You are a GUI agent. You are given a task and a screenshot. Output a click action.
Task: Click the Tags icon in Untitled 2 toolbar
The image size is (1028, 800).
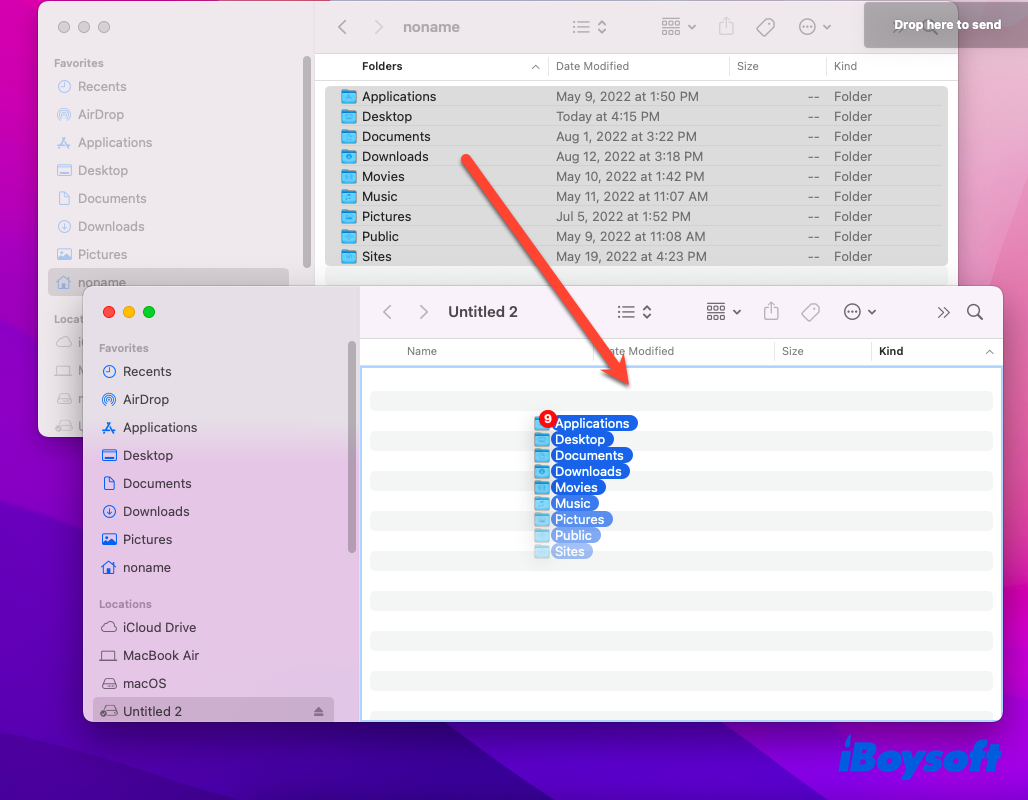tap(811, 312)
